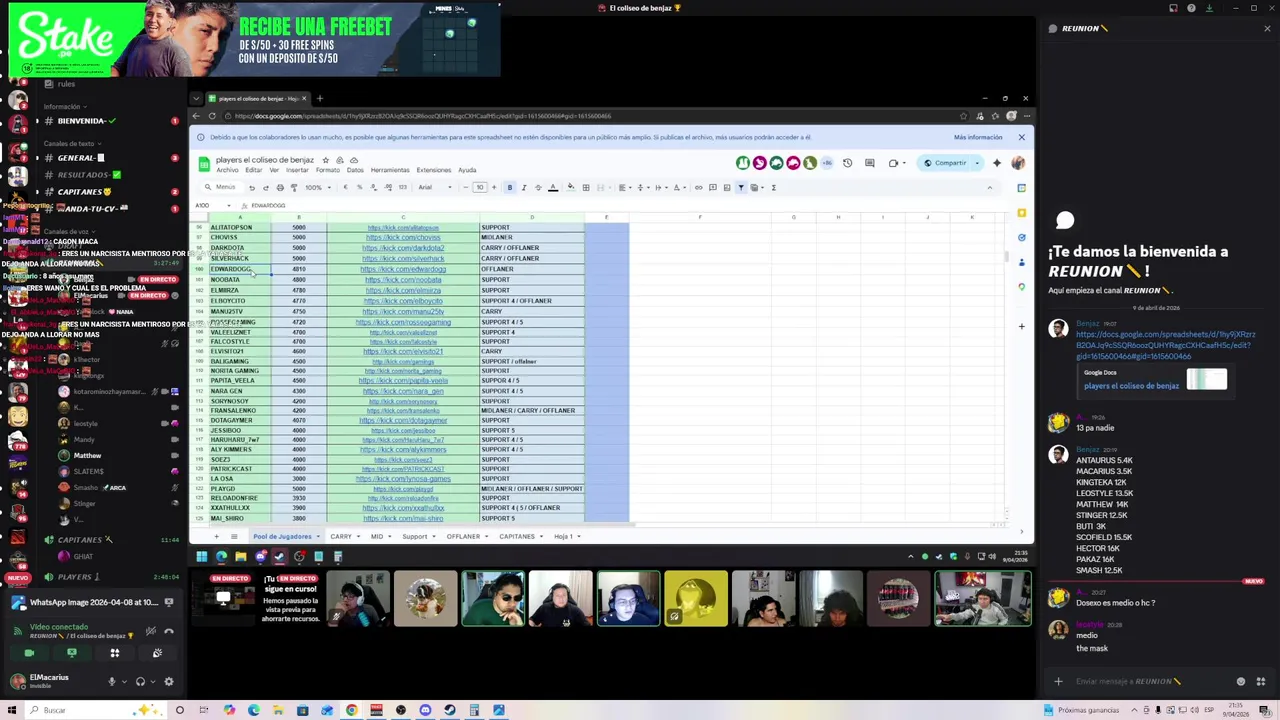
Task: Add a new sheet with the plus icon
Action: click(216, 536)
